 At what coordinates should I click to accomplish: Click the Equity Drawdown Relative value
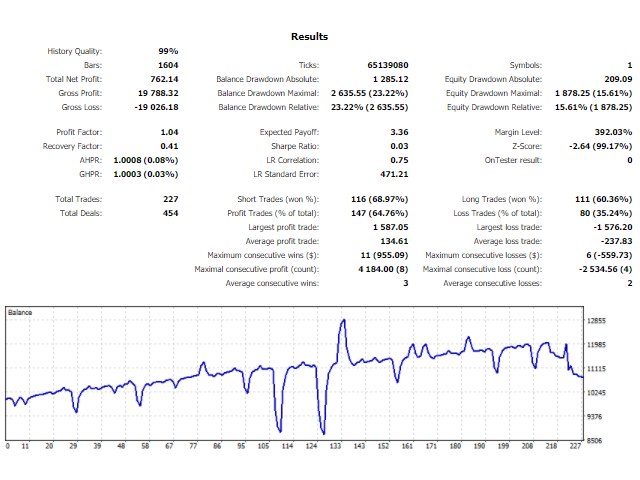tap(594, 107)
